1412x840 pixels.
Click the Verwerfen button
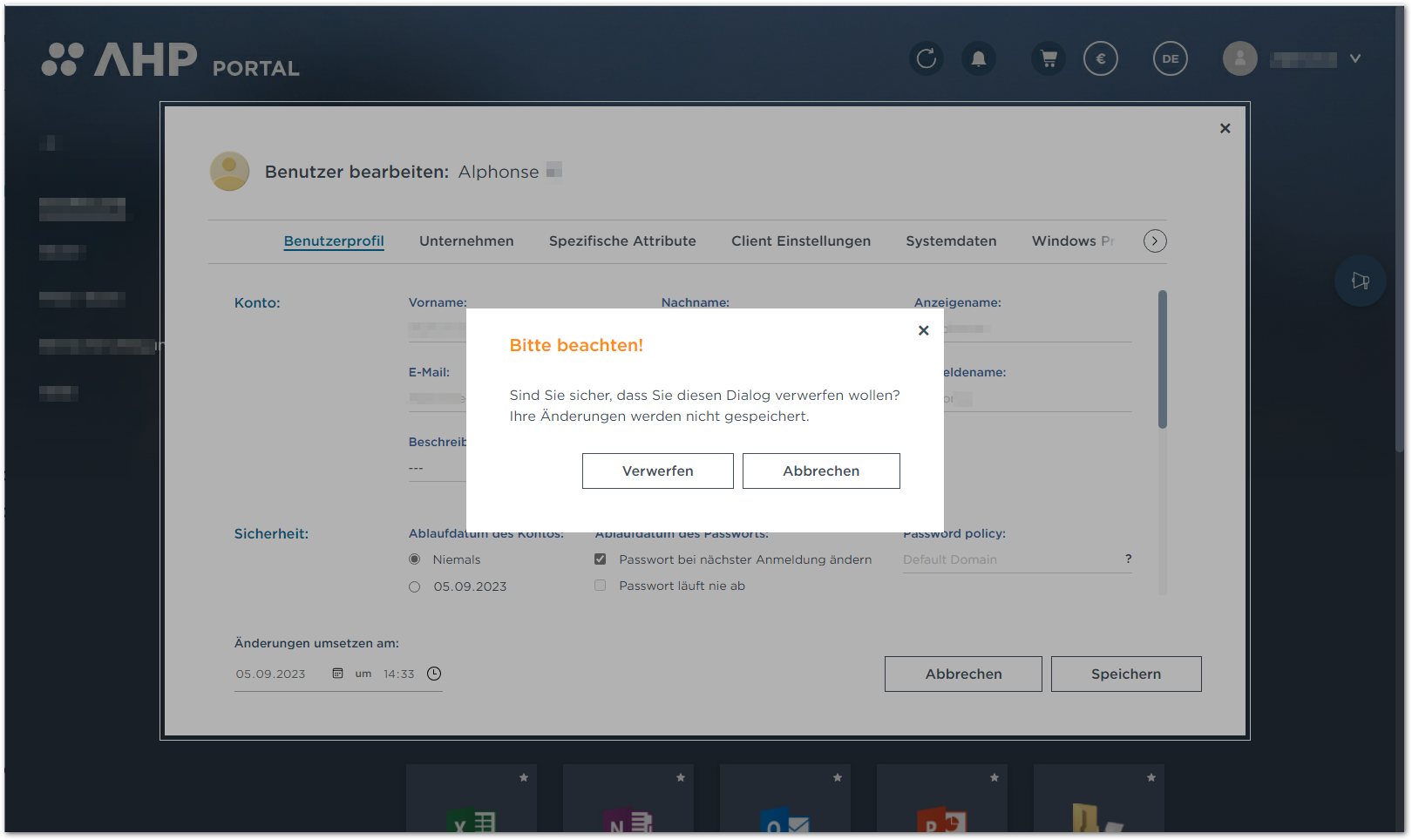[x=658, y=471]
